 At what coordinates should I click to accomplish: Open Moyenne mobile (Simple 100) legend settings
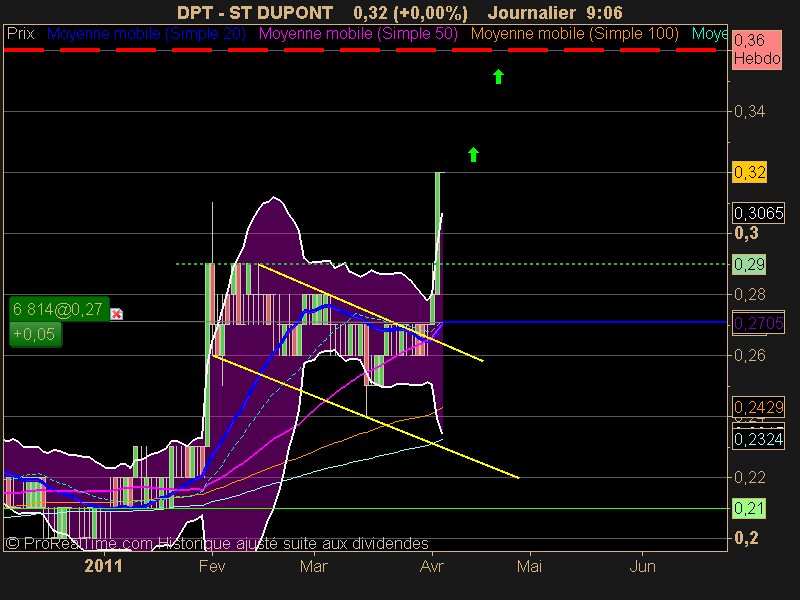(x=574, y=34)
